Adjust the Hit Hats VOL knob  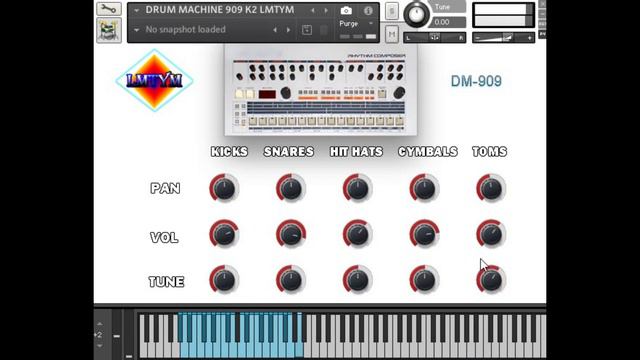click(x=358, y=234)
